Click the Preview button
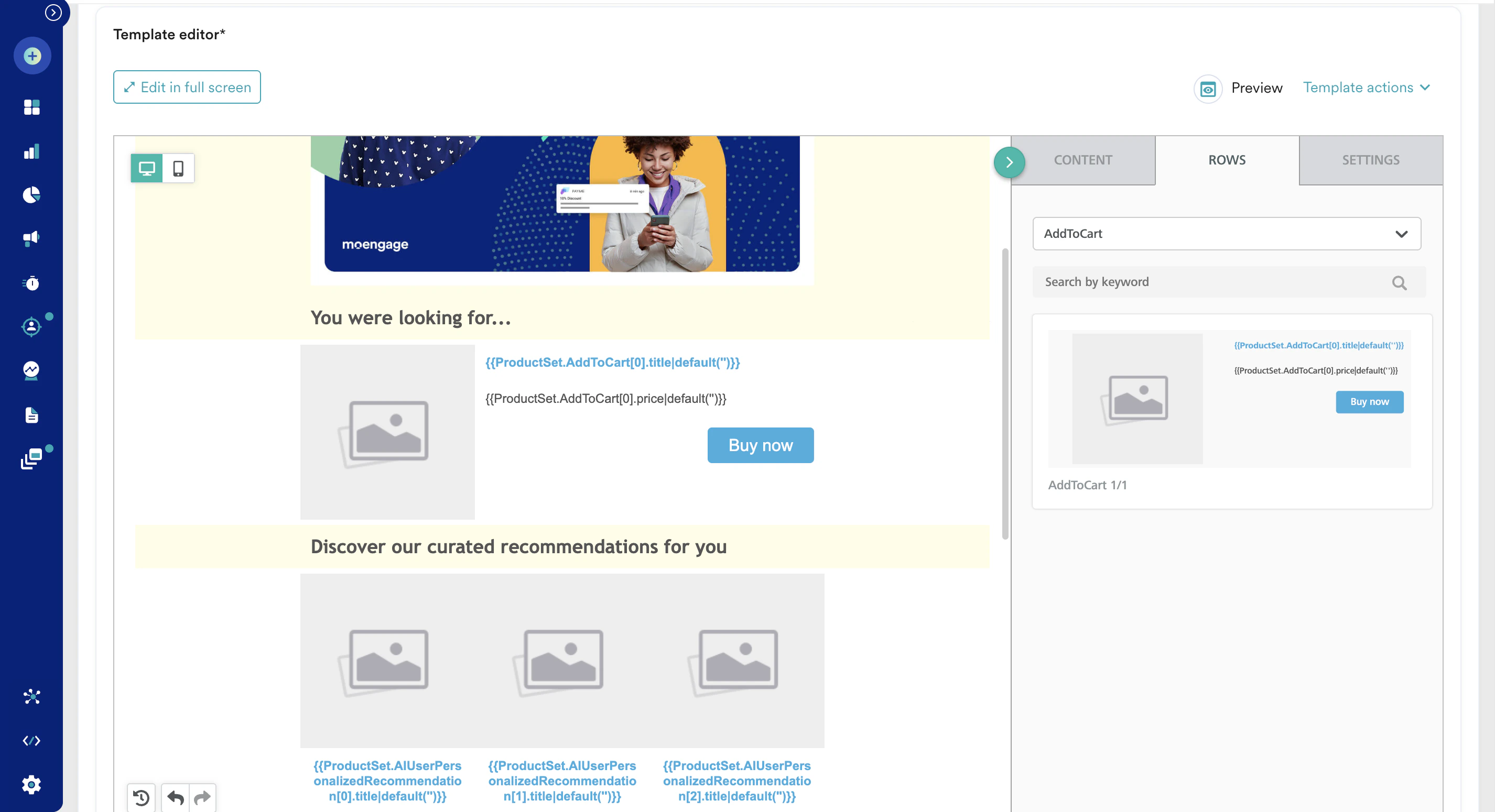The width and height of the screenshot is (1495, 812). coord(1239,88)
